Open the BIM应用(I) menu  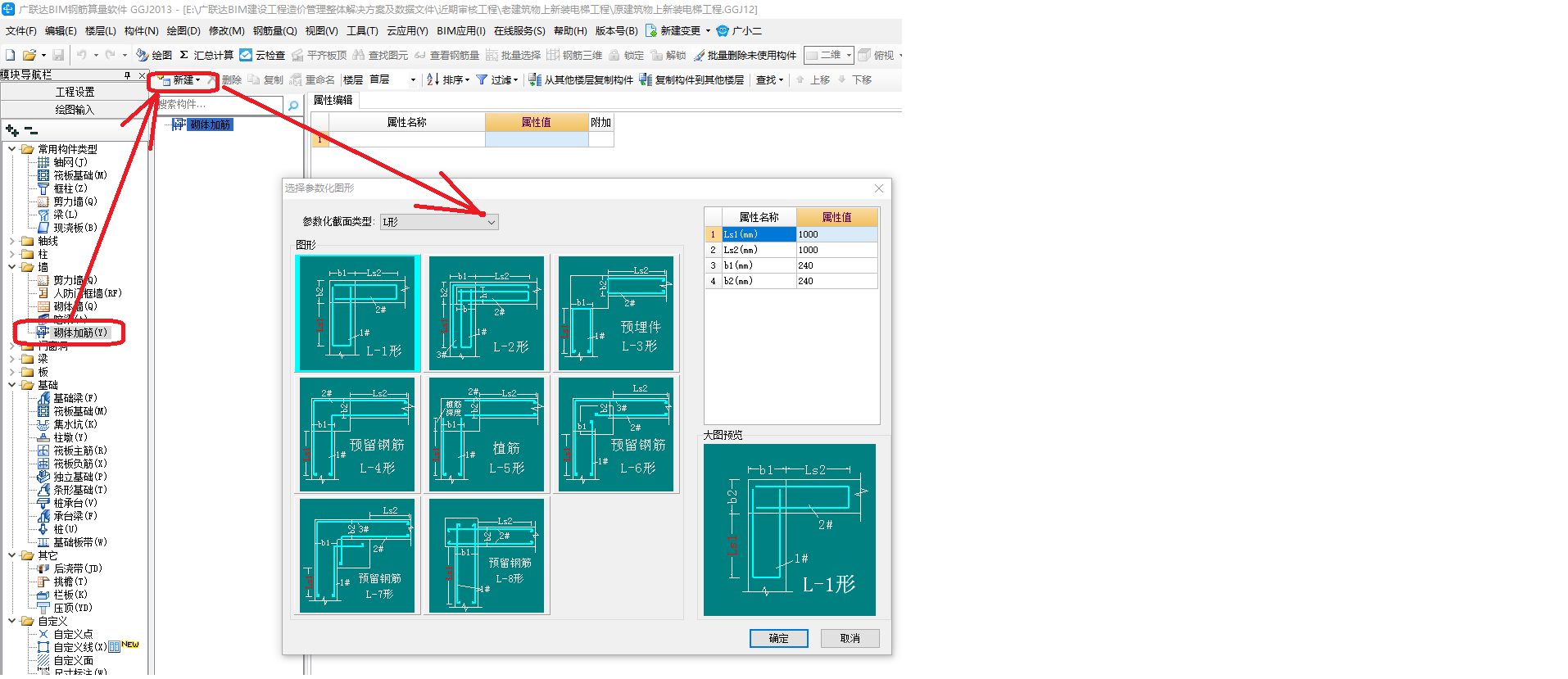point(460,31)
